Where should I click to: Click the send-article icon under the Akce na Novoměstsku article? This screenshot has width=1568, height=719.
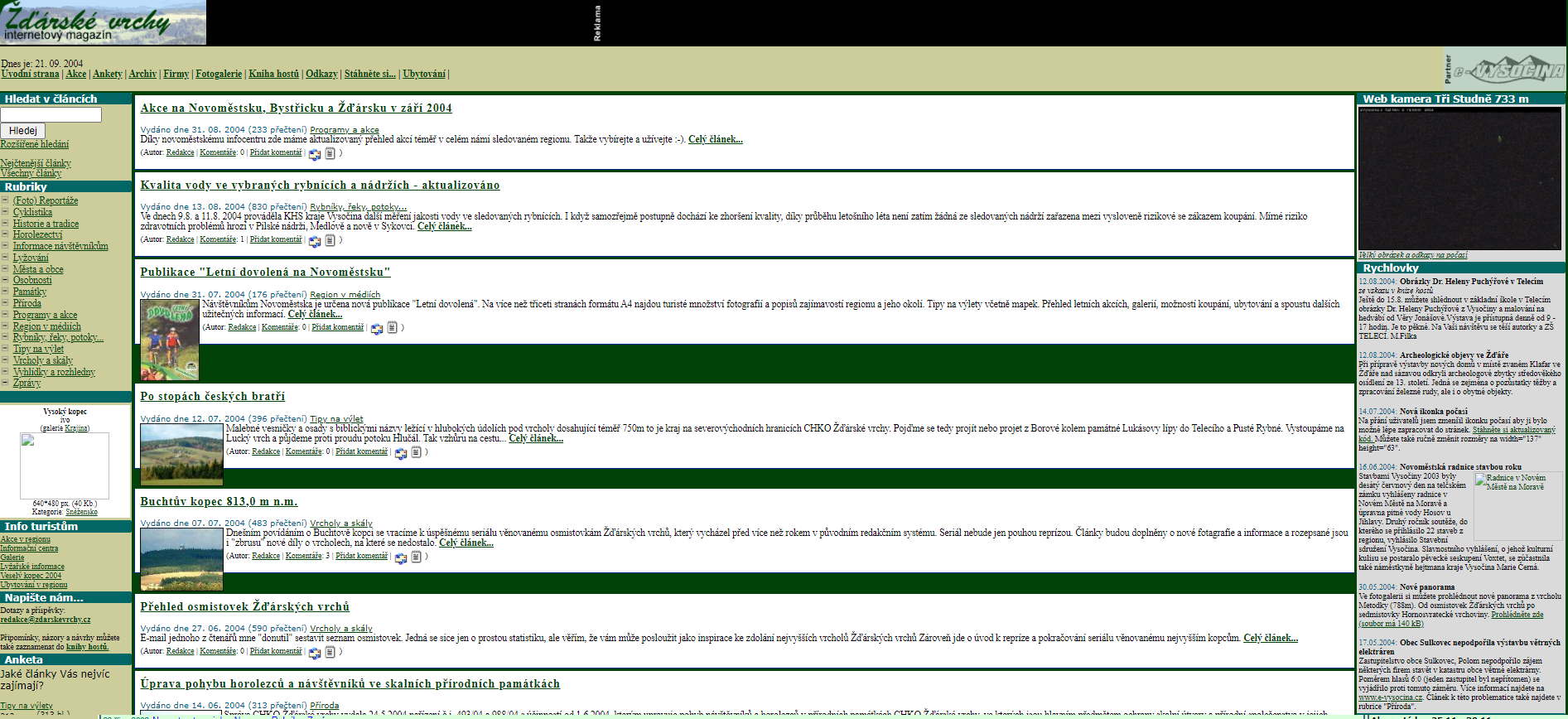(x=315, y=154)
